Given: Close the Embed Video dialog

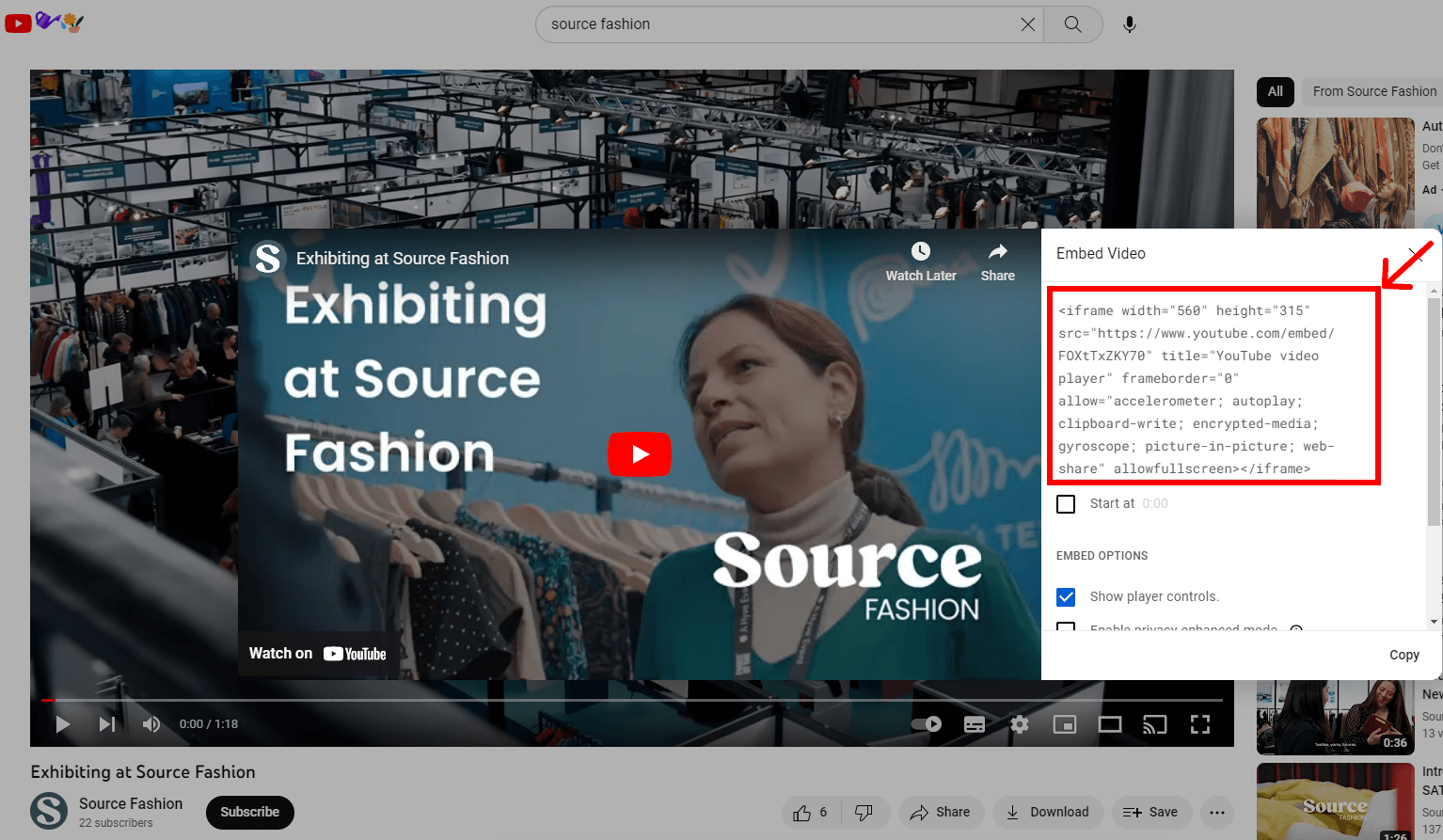Looking at the screenshot, I should [1416, 253].
